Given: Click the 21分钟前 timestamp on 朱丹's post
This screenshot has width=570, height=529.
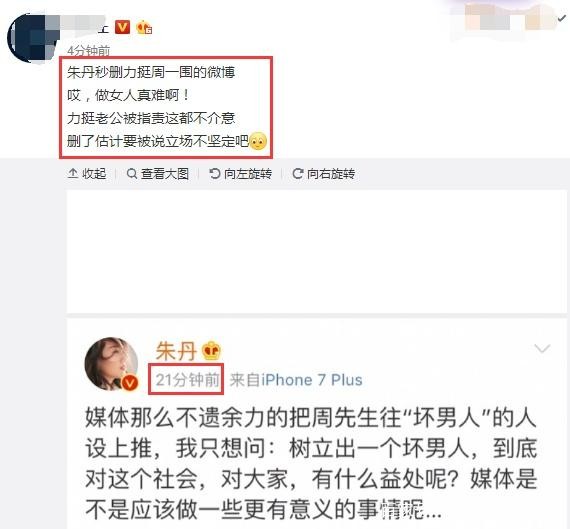Looking at the screenshot, I should 187,380.
